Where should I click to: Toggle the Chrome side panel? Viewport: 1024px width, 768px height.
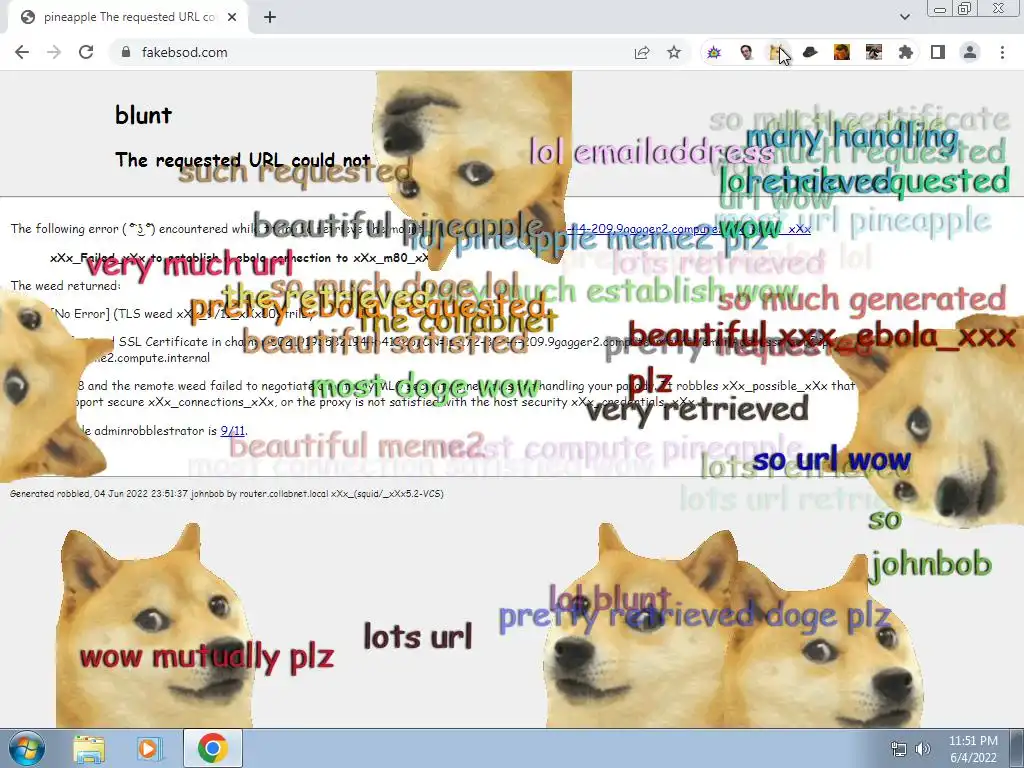[x=938, y=52]
